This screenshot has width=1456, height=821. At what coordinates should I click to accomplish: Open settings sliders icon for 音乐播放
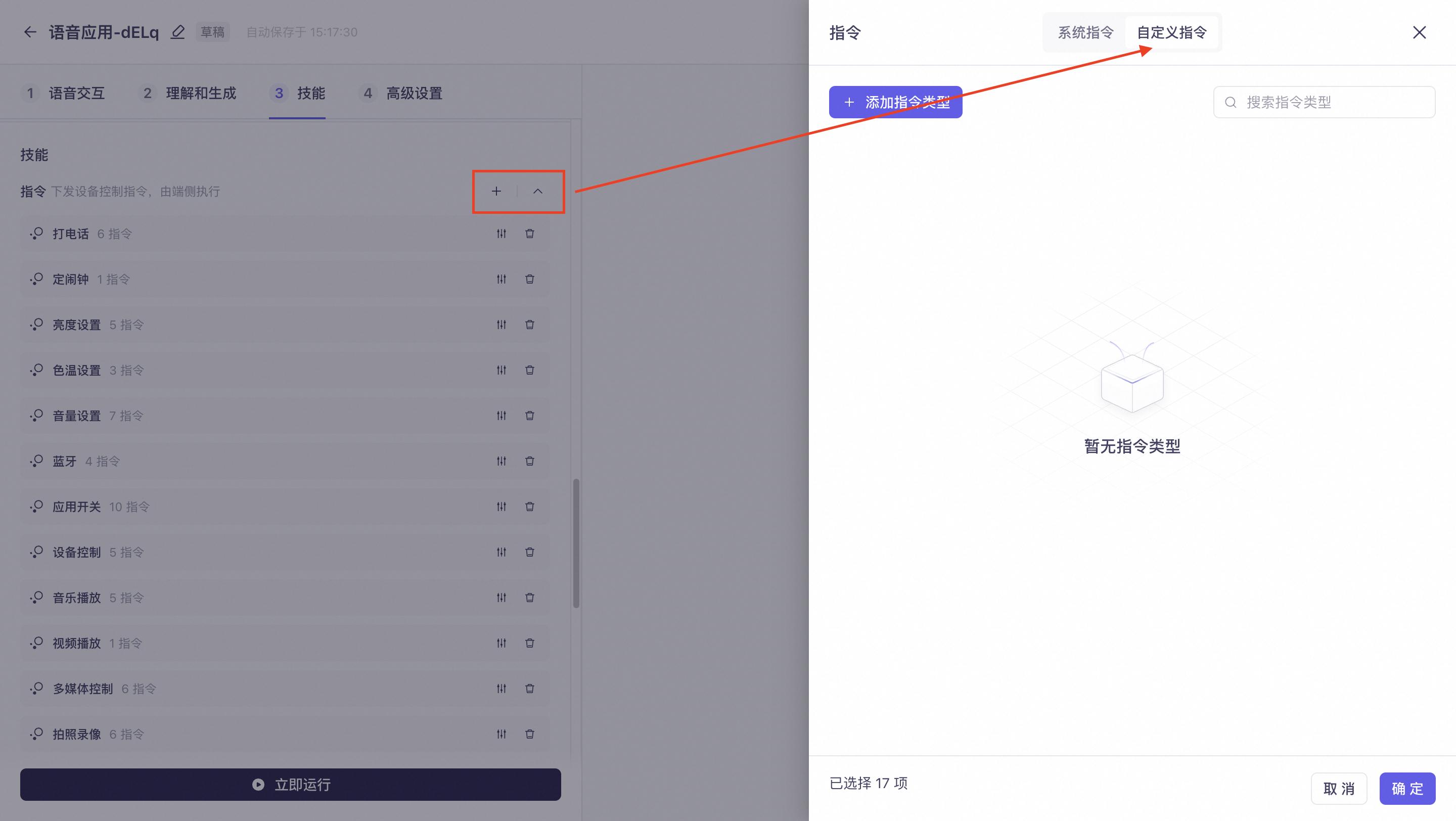point(502,598)
